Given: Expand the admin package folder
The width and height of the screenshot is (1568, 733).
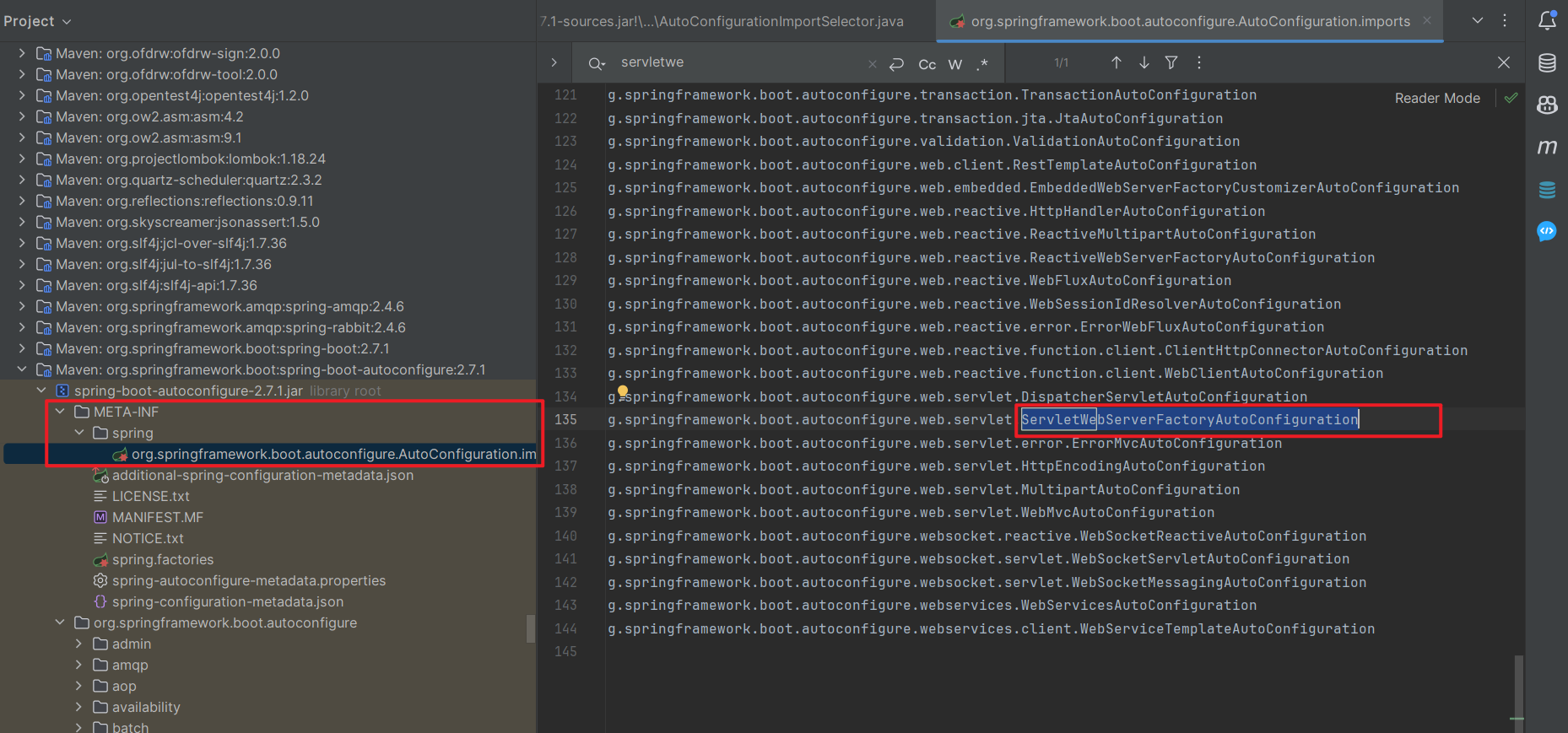Looking at the screenshot, I should (x=78, y=644).
